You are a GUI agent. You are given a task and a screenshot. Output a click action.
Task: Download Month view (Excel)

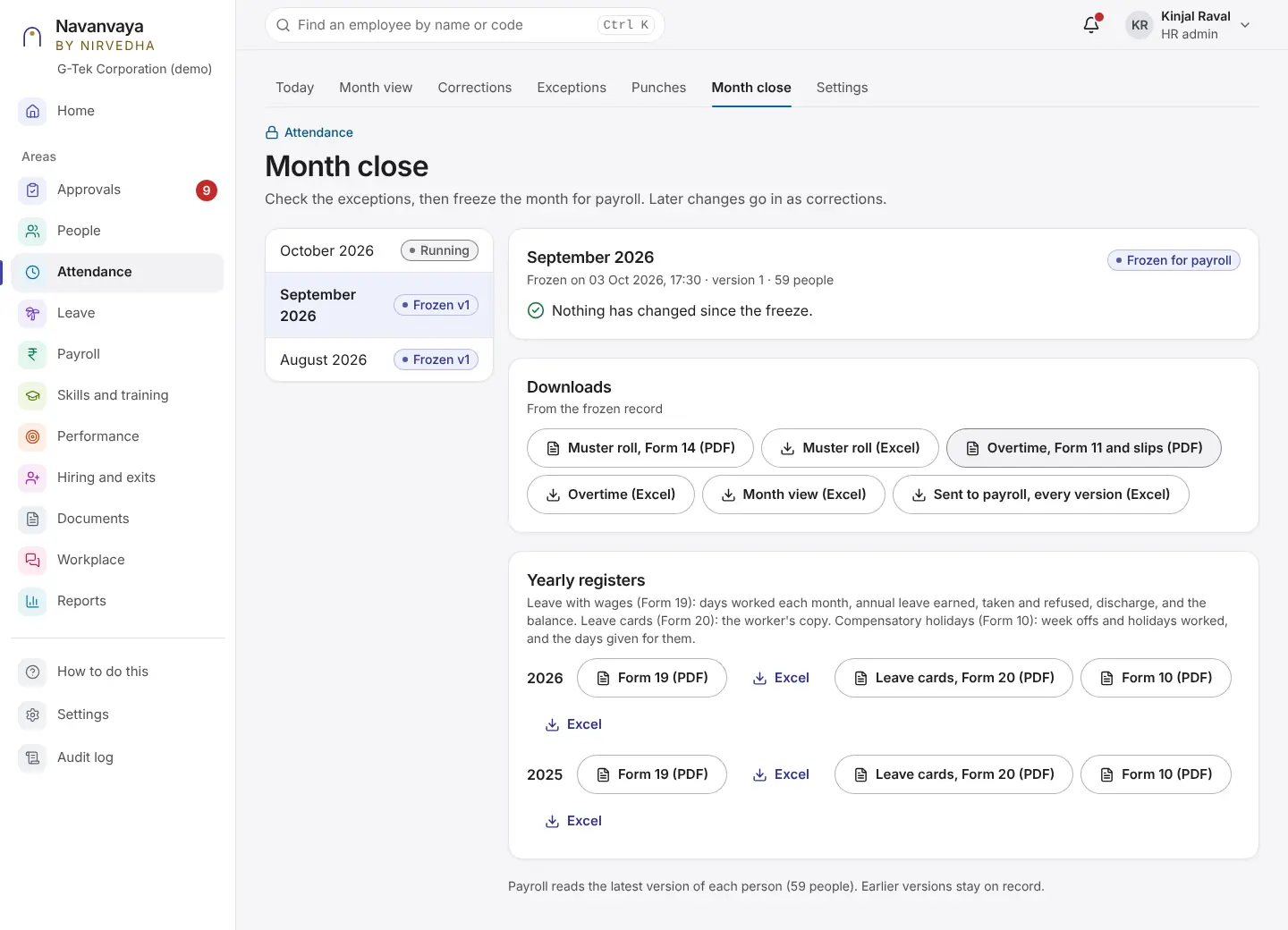click(x=793, y=495)
